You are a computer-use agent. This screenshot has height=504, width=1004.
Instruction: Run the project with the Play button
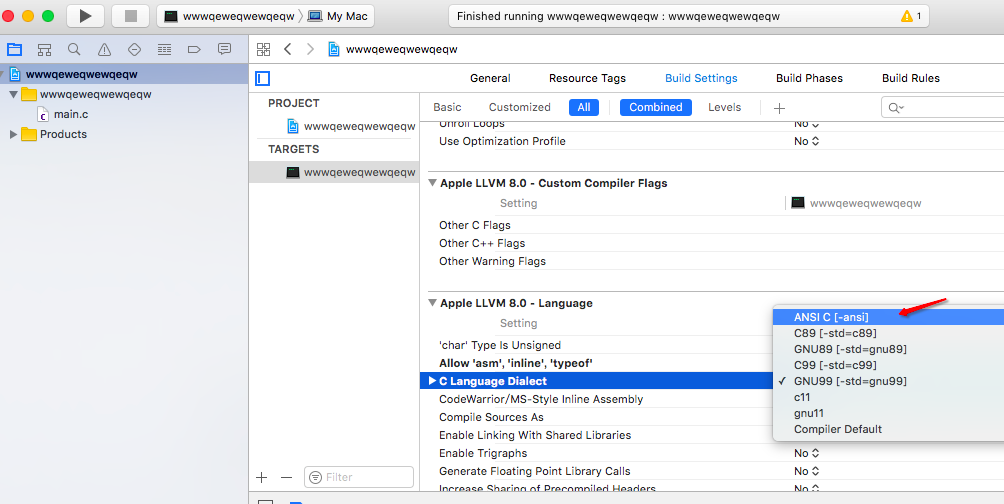pos(85,16)
